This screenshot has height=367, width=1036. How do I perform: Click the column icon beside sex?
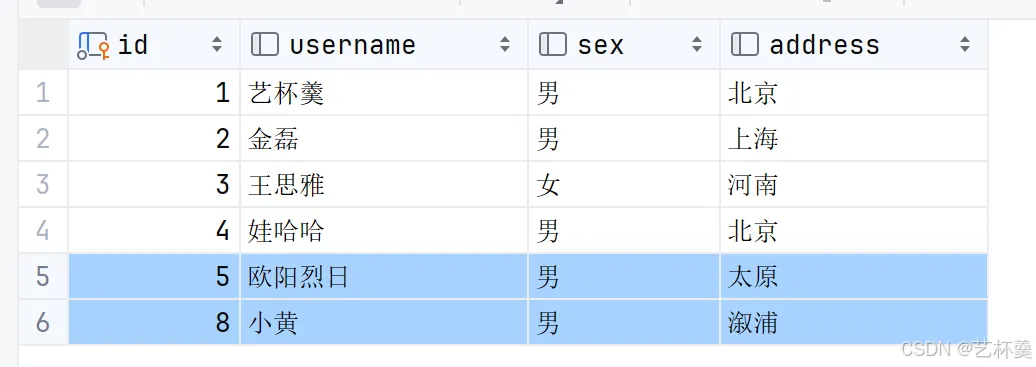[553, 44]
